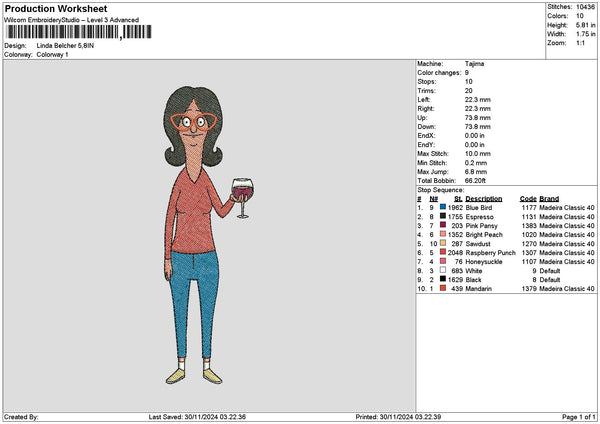
Task: Click the 'Code' column header
Action: [x=528, y=199]
